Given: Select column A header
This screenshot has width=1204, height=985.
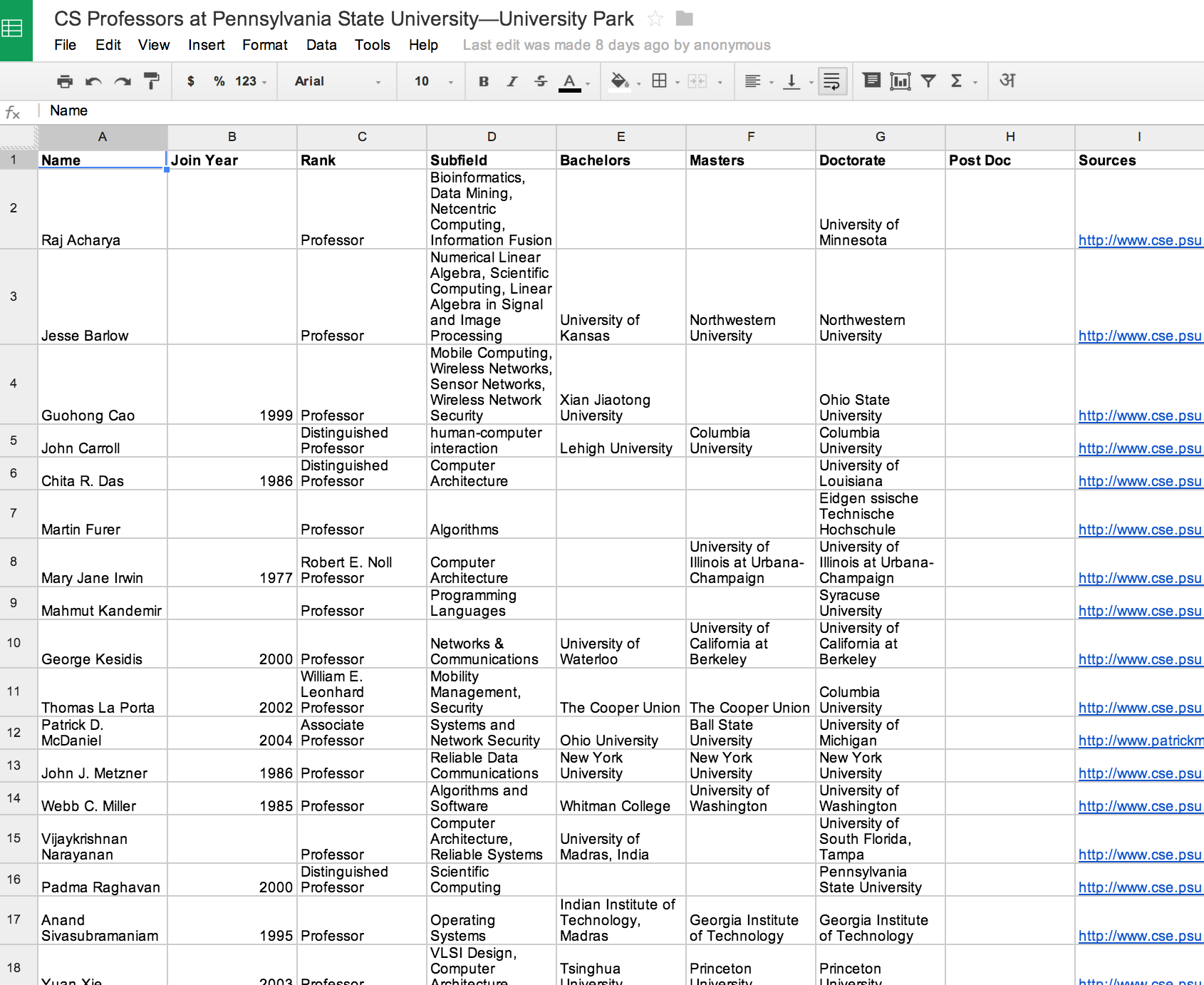Looking at the screenshot, I should point(103,137).
